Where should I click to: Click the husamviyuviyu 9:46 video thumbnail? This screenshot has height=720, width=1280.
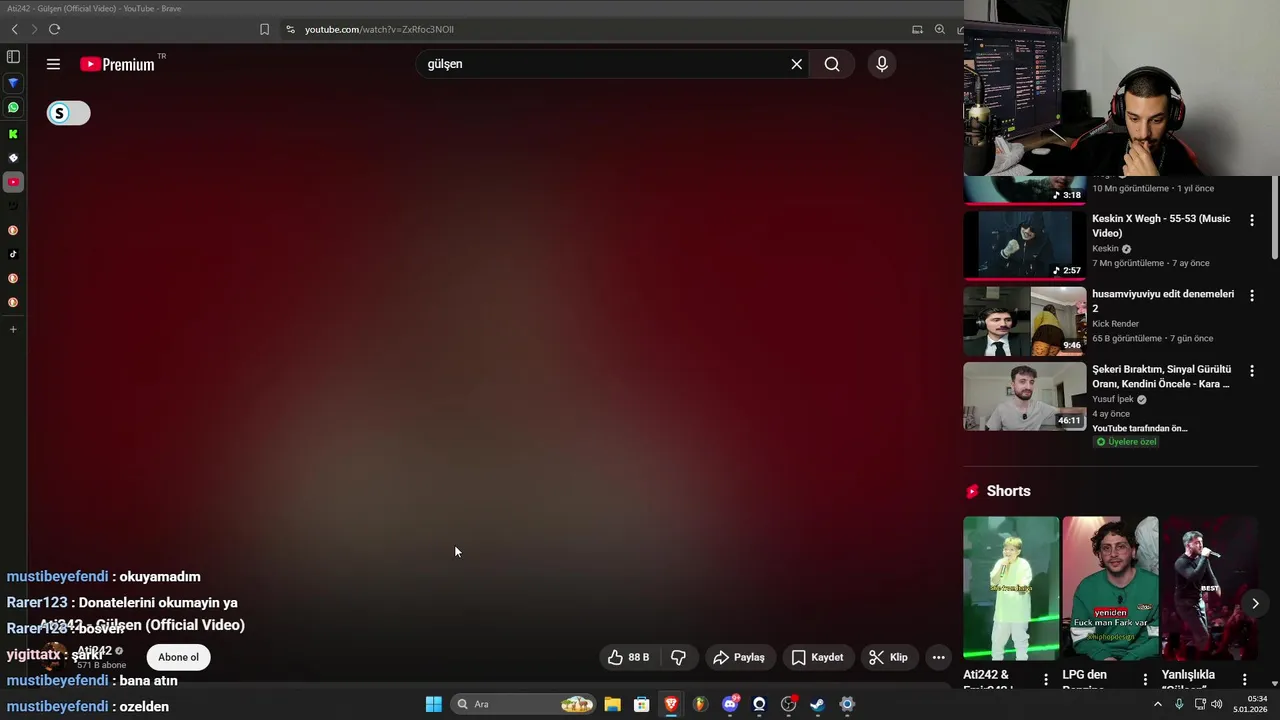tap(1024, 321)
